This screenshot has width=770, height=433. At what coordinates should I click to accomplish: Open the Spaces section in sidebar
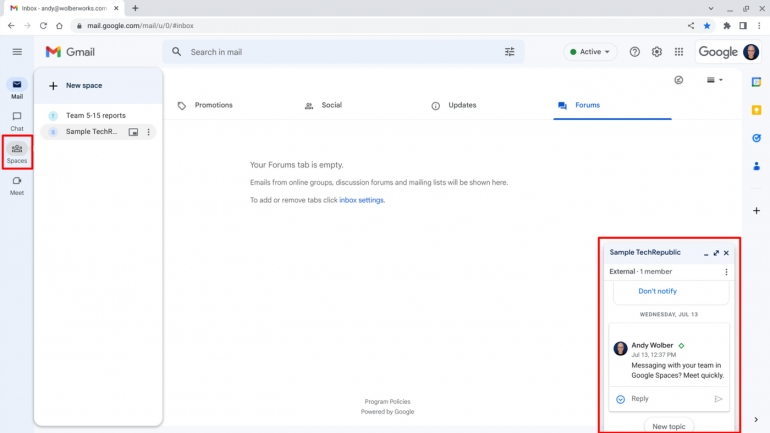click(17, 152)
